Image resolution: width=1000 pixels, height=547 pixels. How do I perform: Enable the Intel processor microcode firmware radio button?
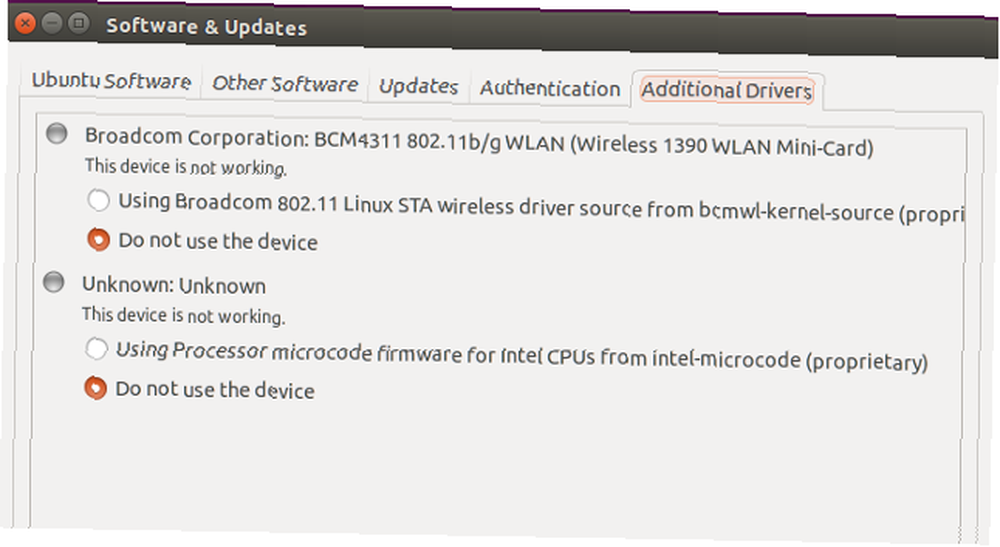tap(96, 348)
